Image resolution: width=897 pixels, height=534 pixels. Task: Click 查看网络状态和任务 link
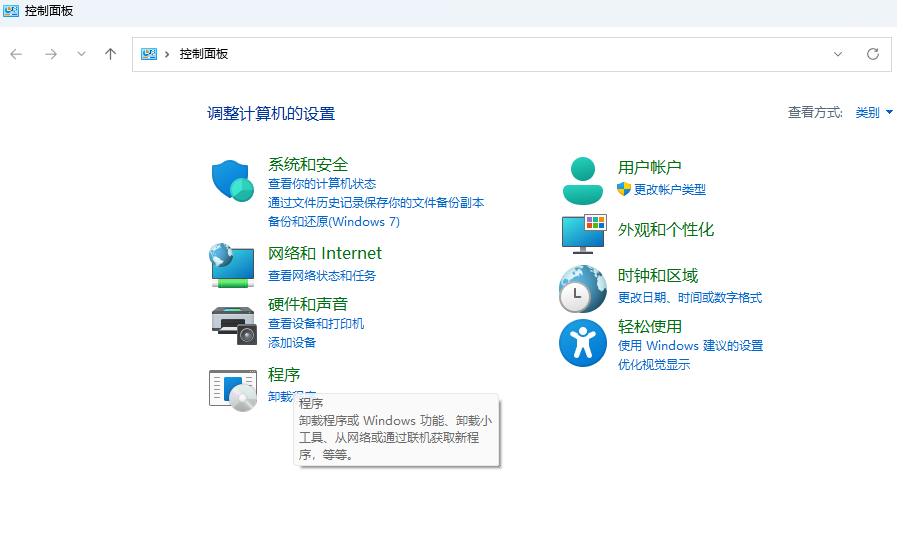322,276
